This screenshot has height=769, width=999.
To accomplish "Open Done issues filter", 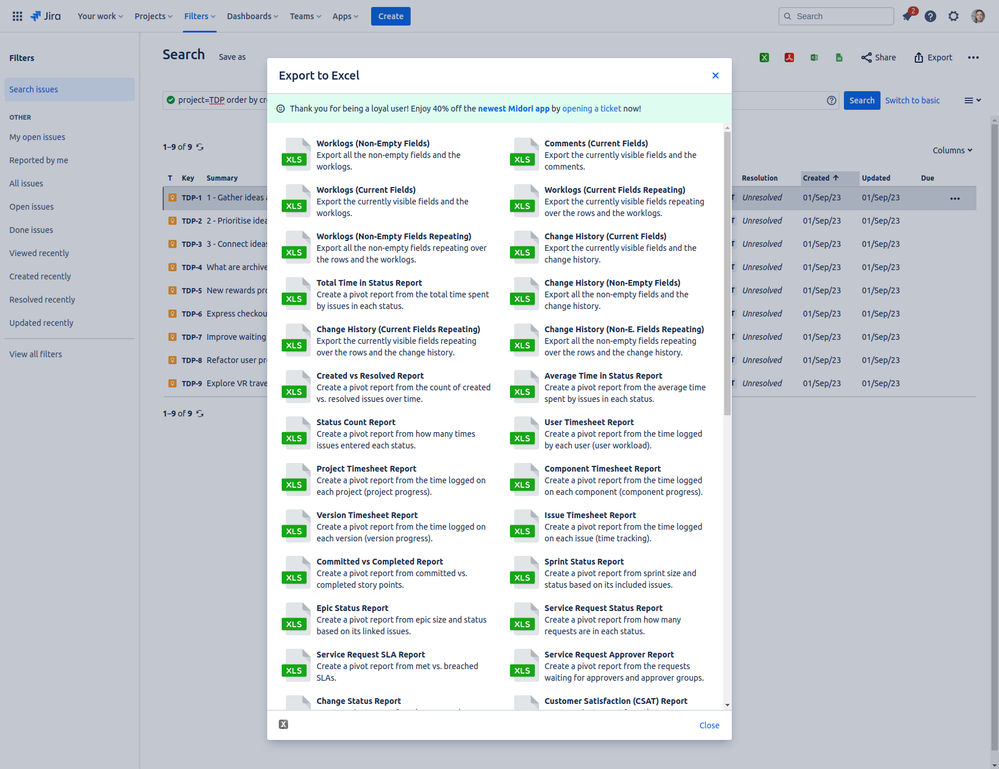I will [31, 230].
